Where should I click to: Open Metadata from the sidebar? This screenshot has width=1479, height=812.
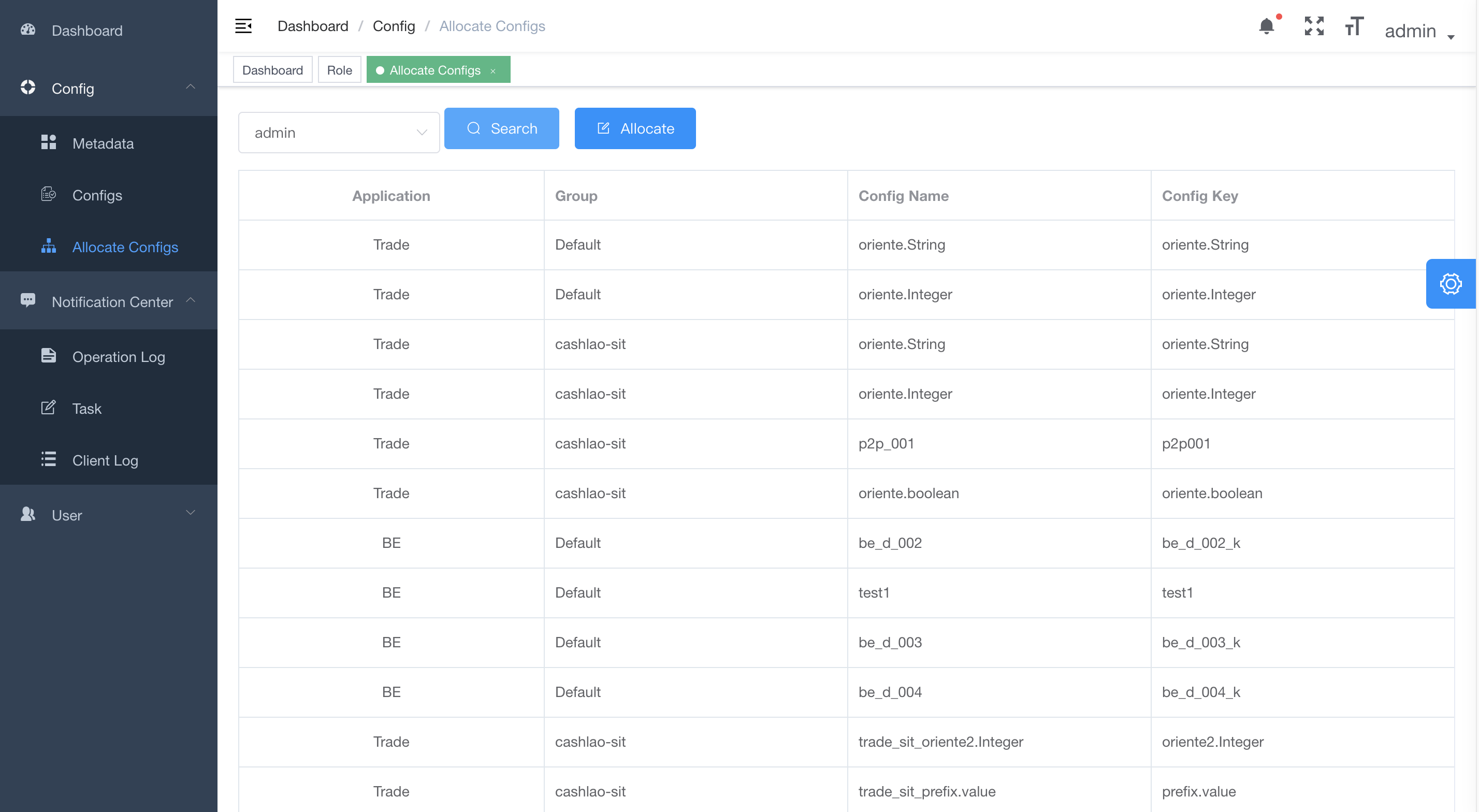pyautogui.click(x=103, y=143)
